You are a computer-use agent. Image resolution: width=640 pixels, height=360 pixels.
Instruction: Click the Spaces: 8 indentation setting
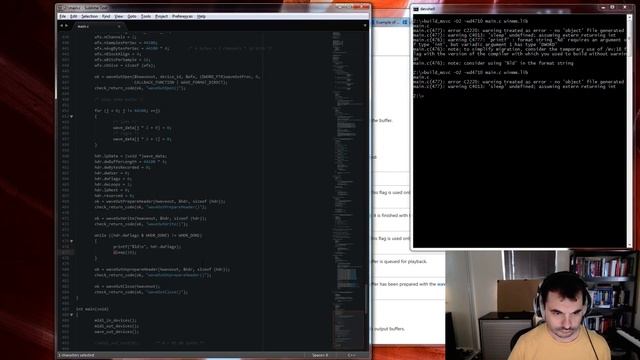click(x=320, y=355)
